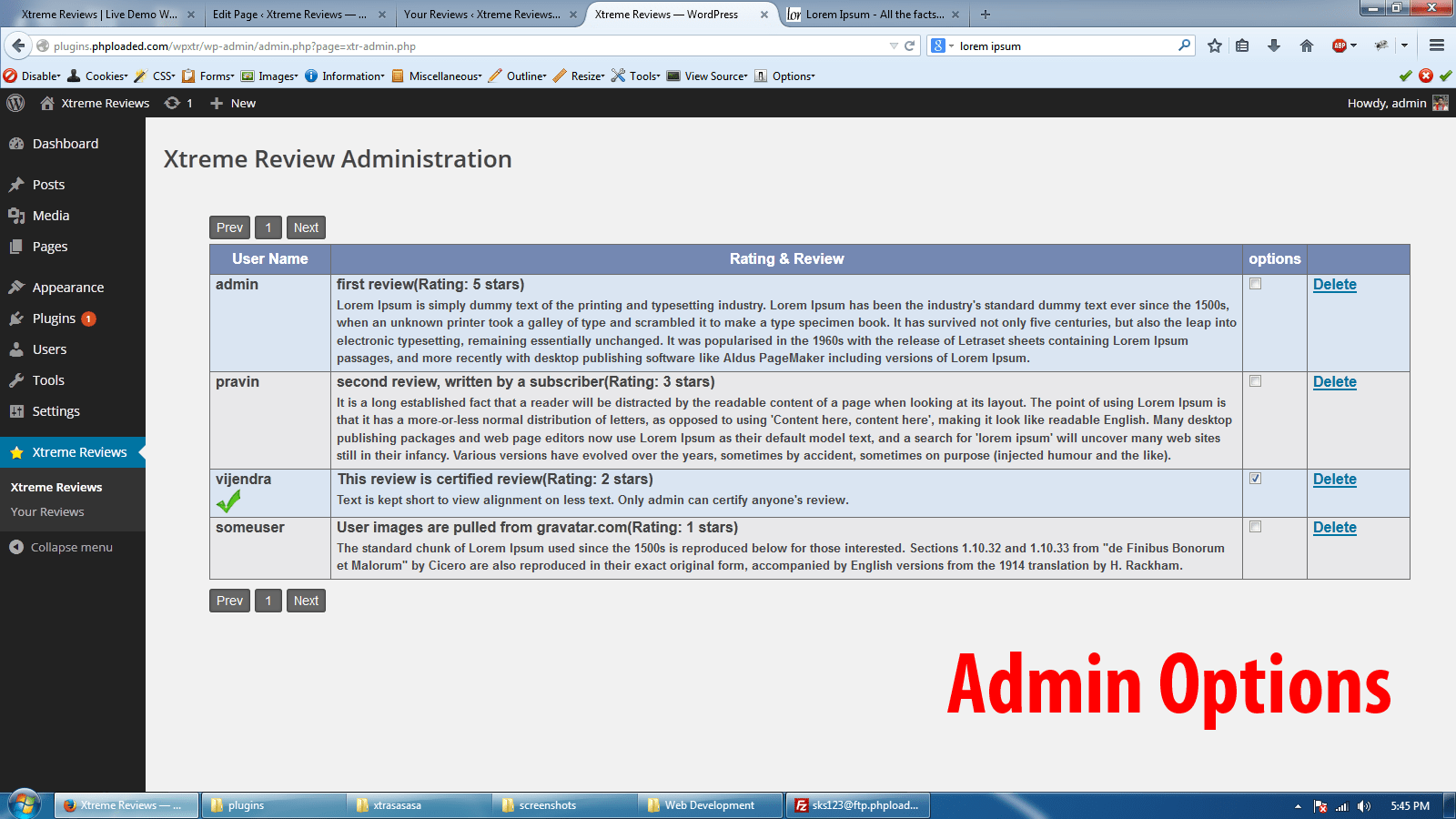This screenshot has height=819, width=1456.
Task: Expand the View Source dropdown
Action: coord(707,76)
